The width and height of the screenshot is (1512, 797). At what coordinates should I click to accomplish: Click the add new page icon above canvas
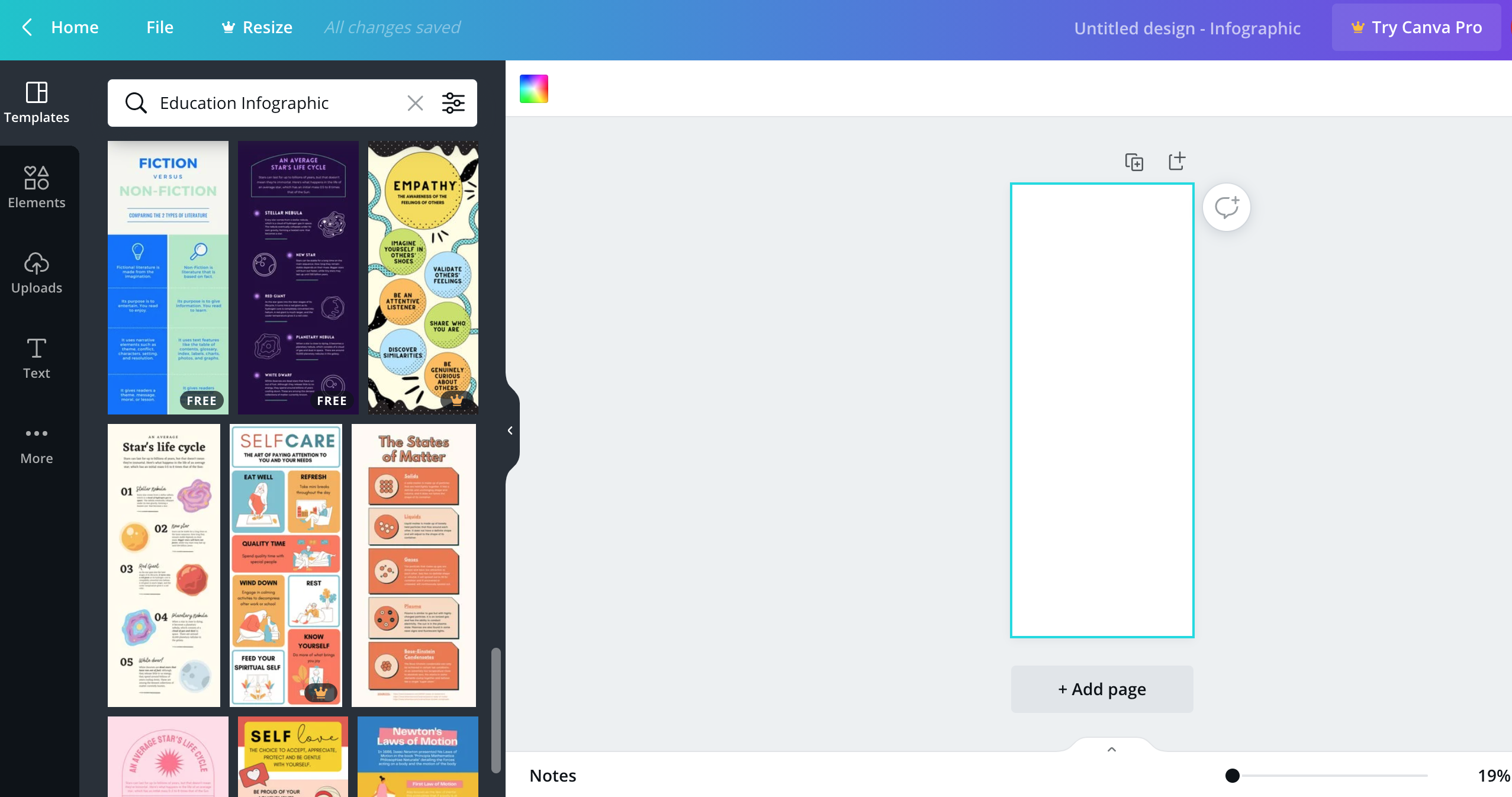(x=1176, y=161)
